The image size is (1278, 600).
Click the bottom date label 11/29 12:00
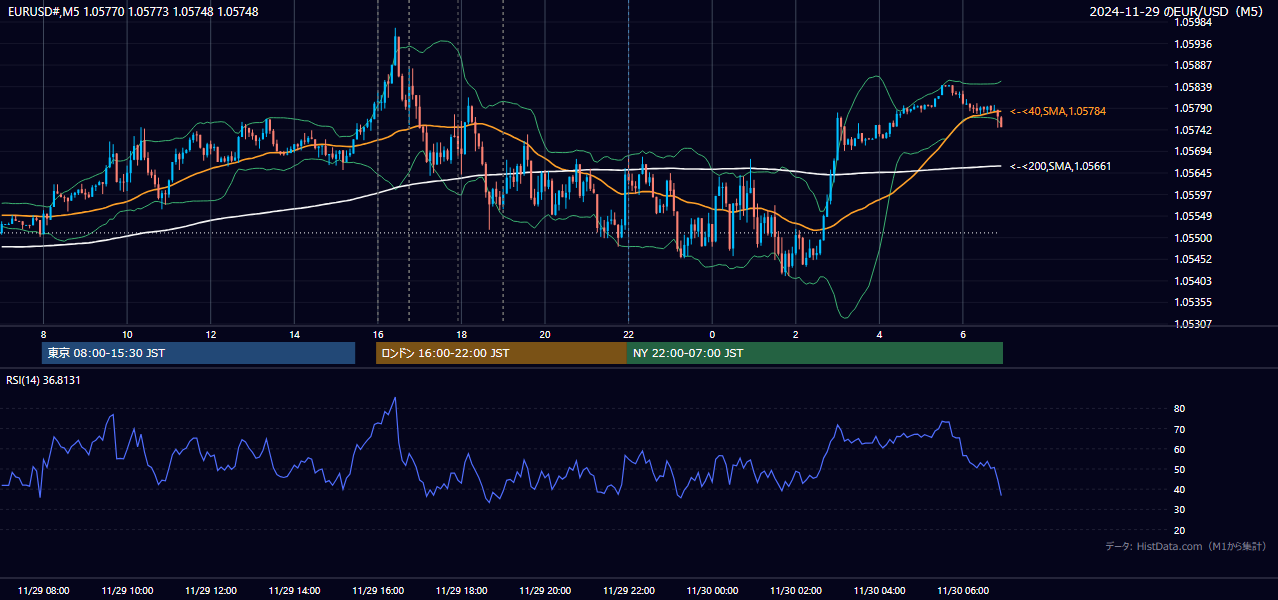[x=211, y=591]
